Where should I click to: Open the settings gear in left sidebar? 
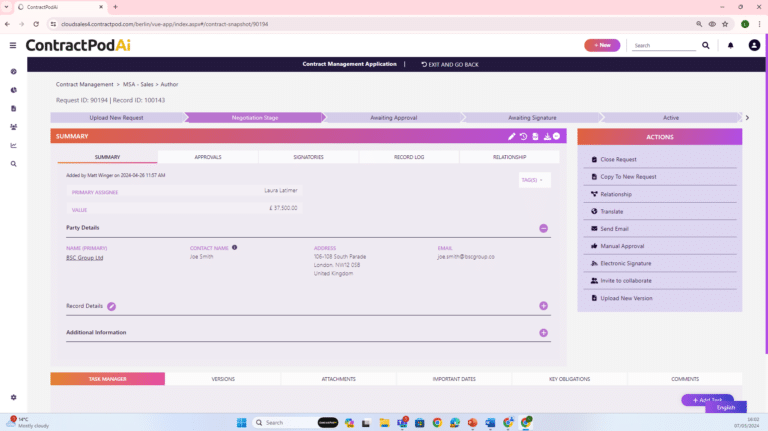click(x=13, y=397)
